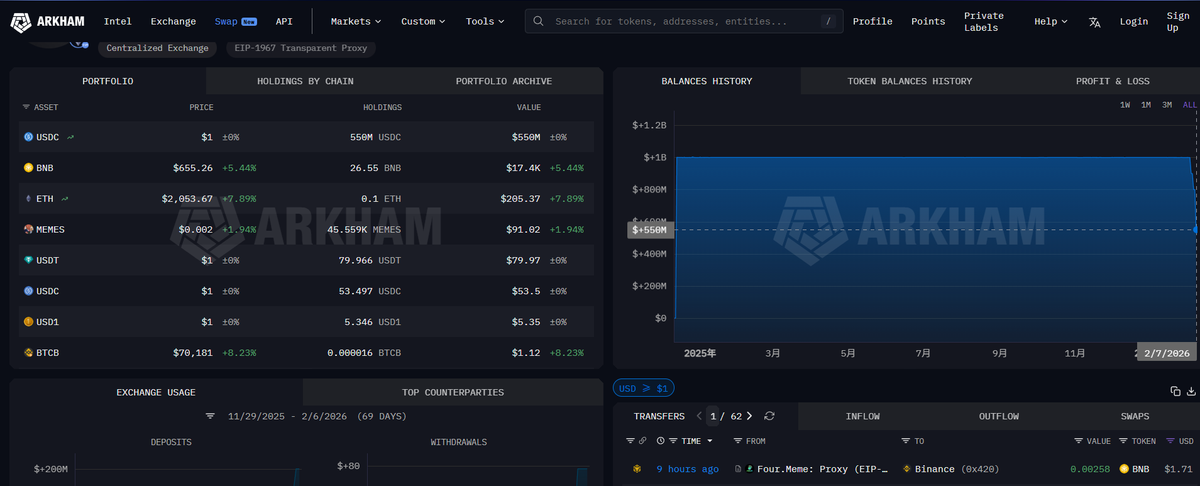Viewport: 1200px width, 486px height.
Task: Click the Binance logo icon in the TO column
Action: coord(908,469)
